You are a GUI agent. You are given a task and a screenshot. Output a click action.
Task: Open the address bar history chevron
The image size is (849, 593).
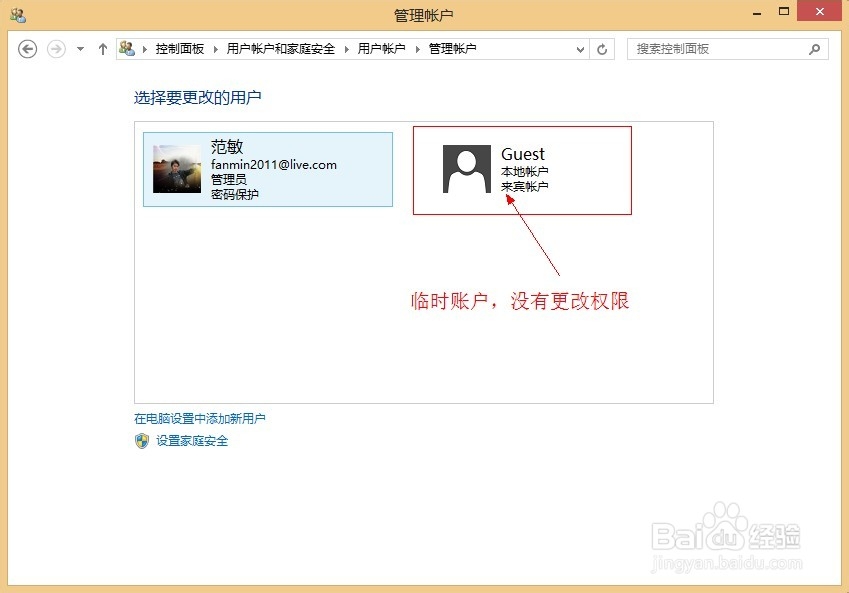[x=580, y=48]
